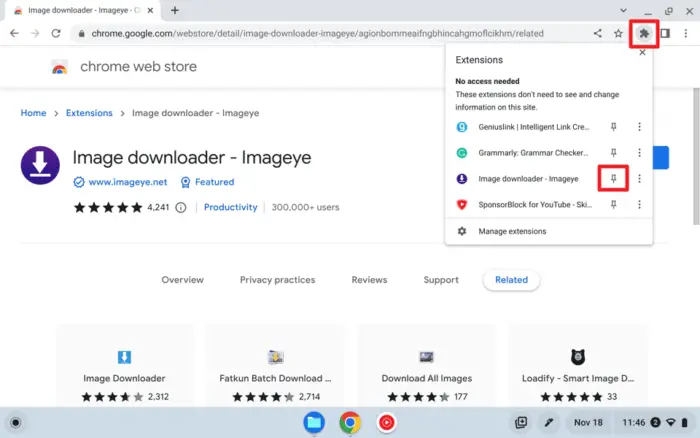Pin the Image downloader - Imageye extension

click(613, 179)
